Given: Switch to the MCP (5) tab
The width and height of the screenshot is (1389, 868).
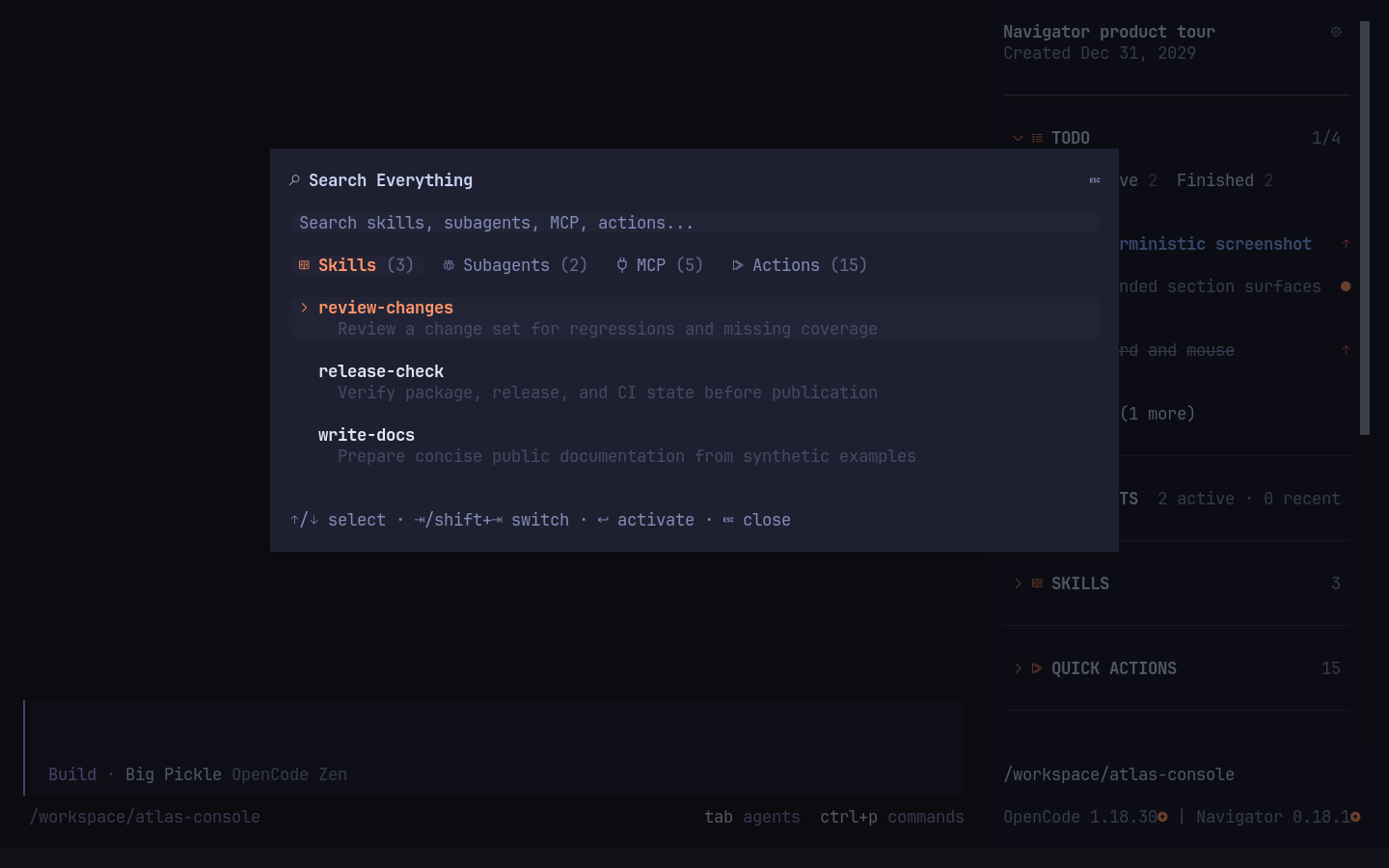Looking at the screenshot, I should [x=661, y=265].
